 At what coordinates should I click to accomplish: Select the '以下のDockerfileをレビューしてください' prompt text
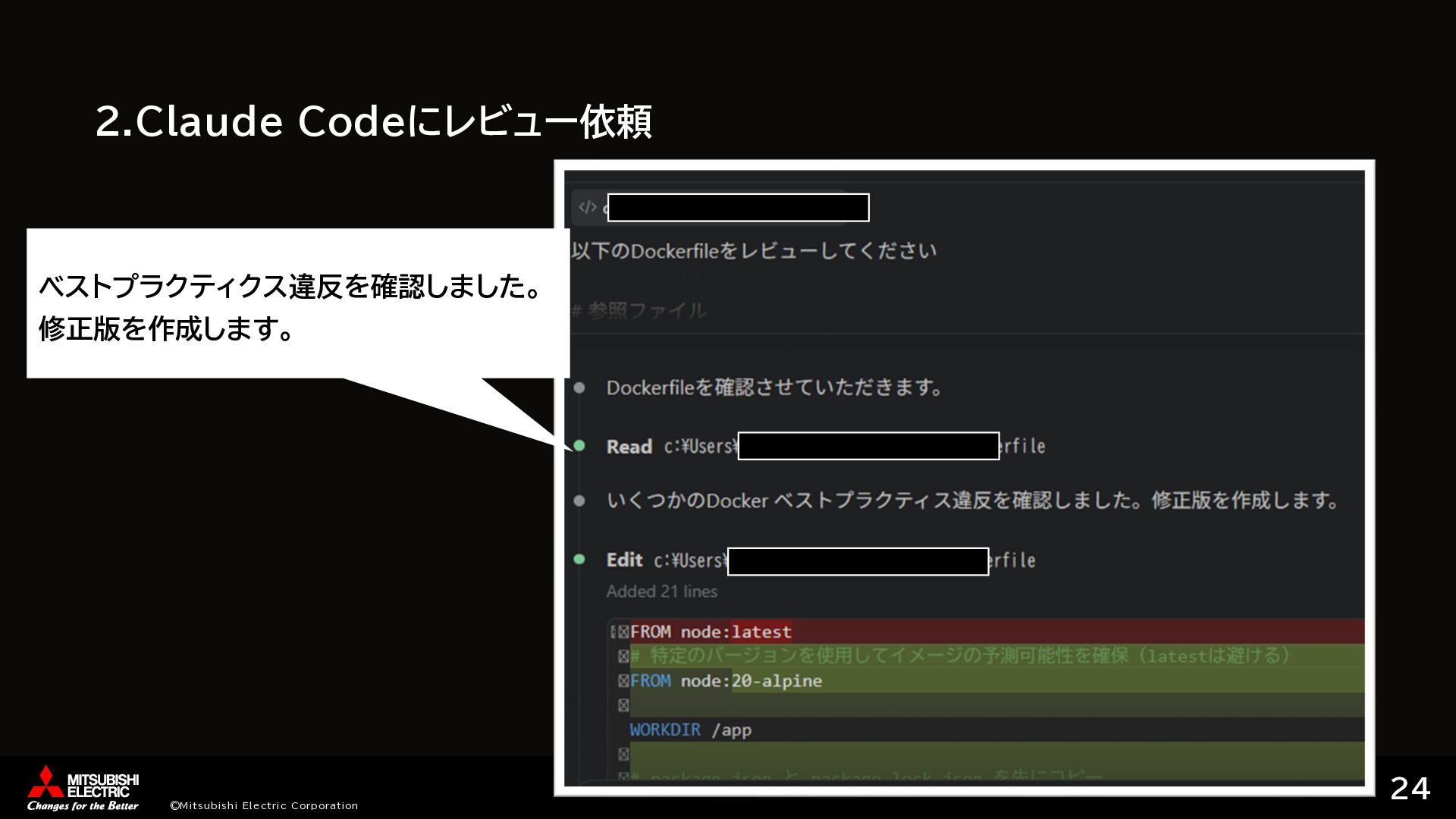(754, 251)
